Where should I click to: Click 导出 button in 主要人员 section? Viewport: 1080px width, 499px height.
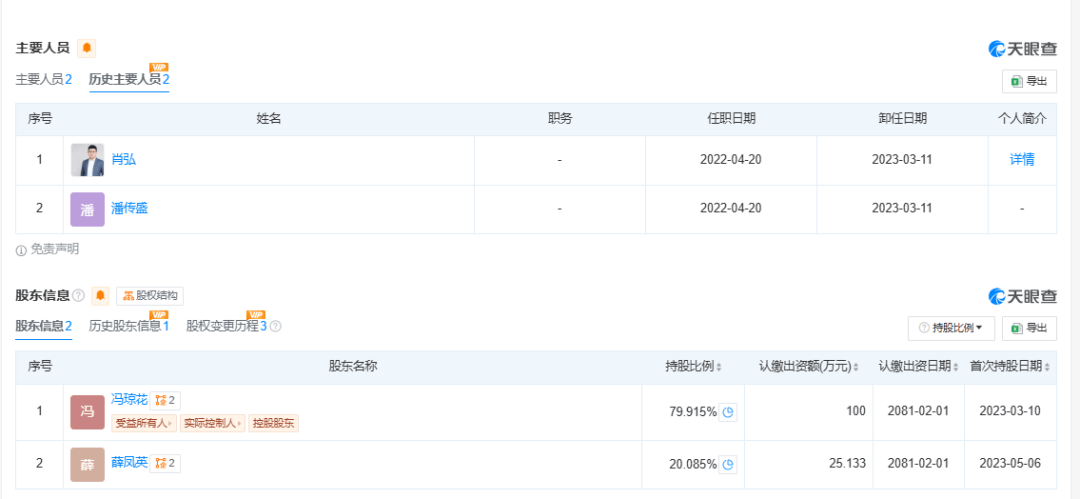click(x=1029, y=82)
